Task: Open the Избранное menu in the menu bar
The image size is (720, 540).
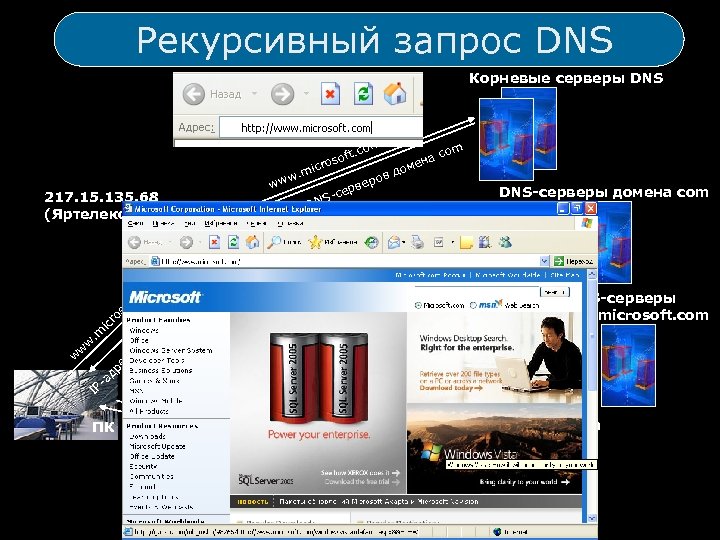Action: tap(221, 223)
